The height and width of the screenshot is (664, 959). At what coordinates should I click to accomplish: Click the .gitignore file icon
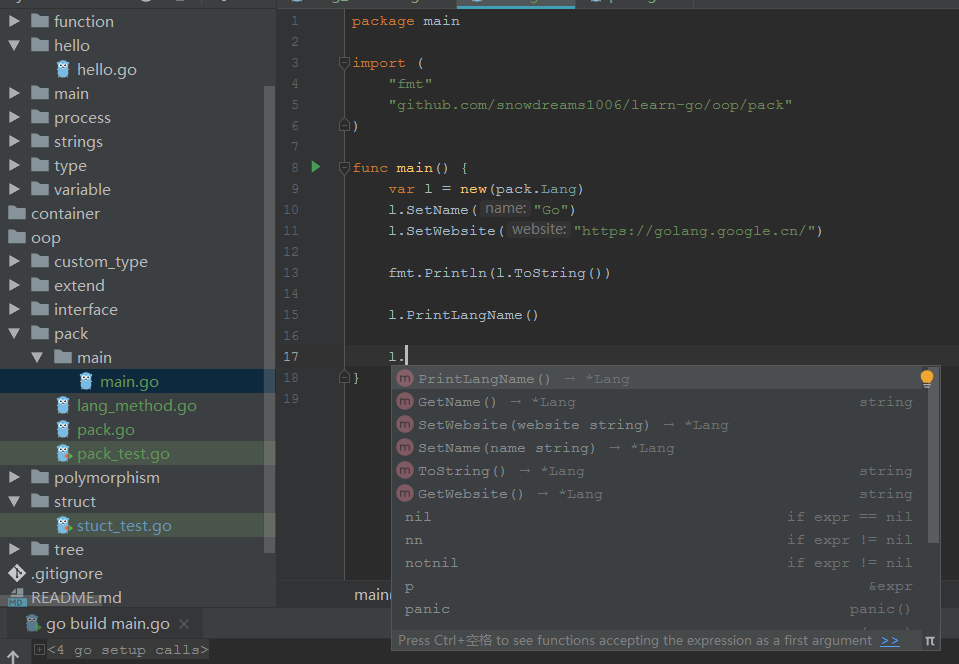pos(15,573)
